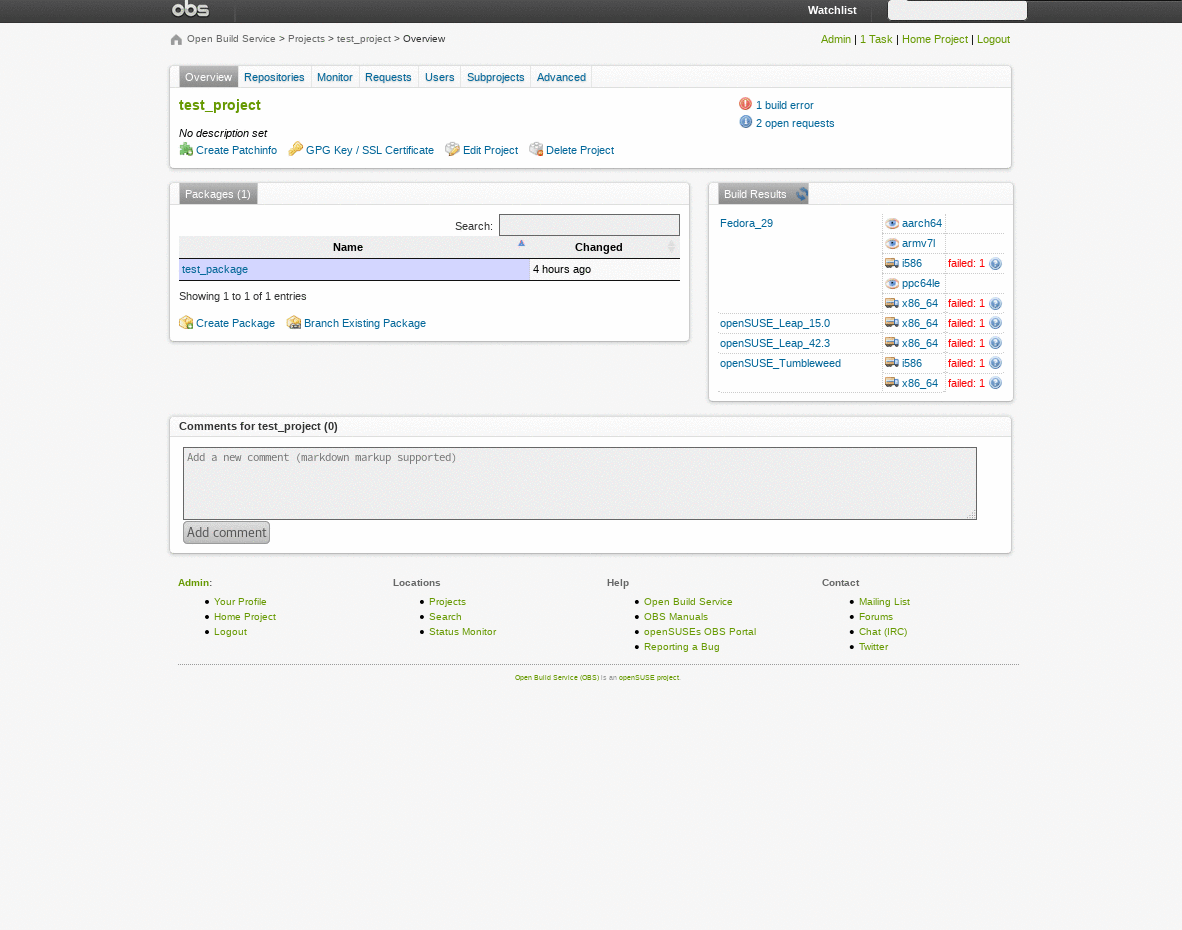Click the Create Package box icon

186,323
